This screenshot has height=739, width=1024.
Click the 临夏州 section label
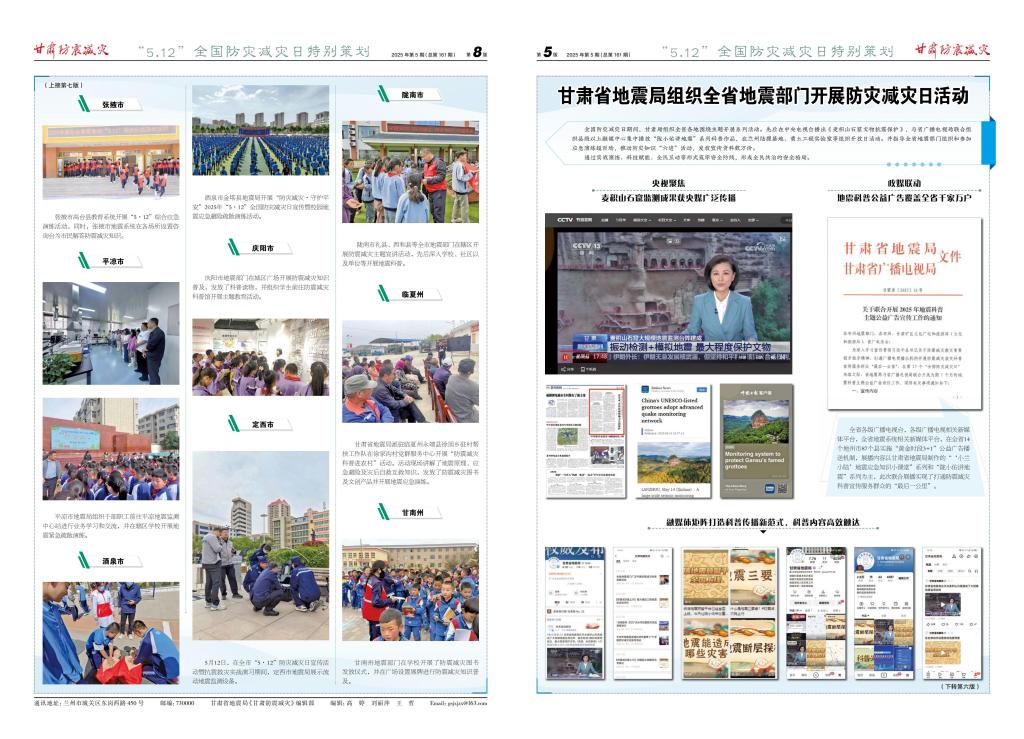tap(411, 295)
